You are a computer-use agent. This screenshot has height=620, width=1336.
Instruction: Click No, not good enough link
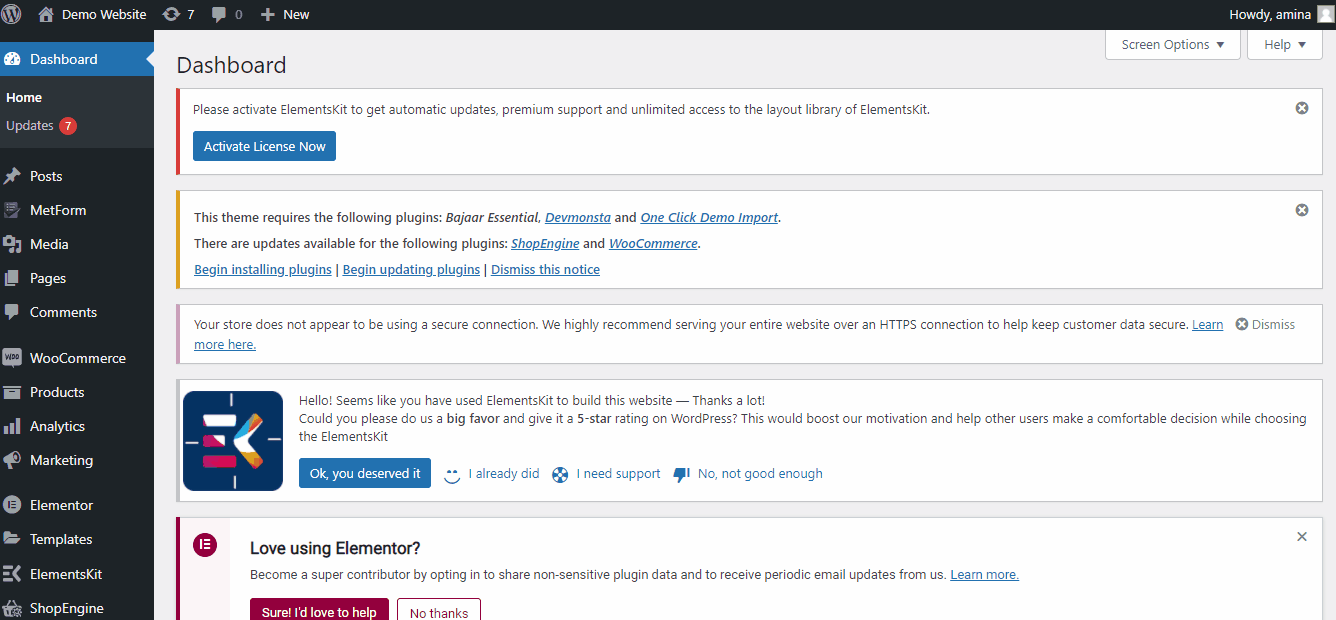pos(760,474)
